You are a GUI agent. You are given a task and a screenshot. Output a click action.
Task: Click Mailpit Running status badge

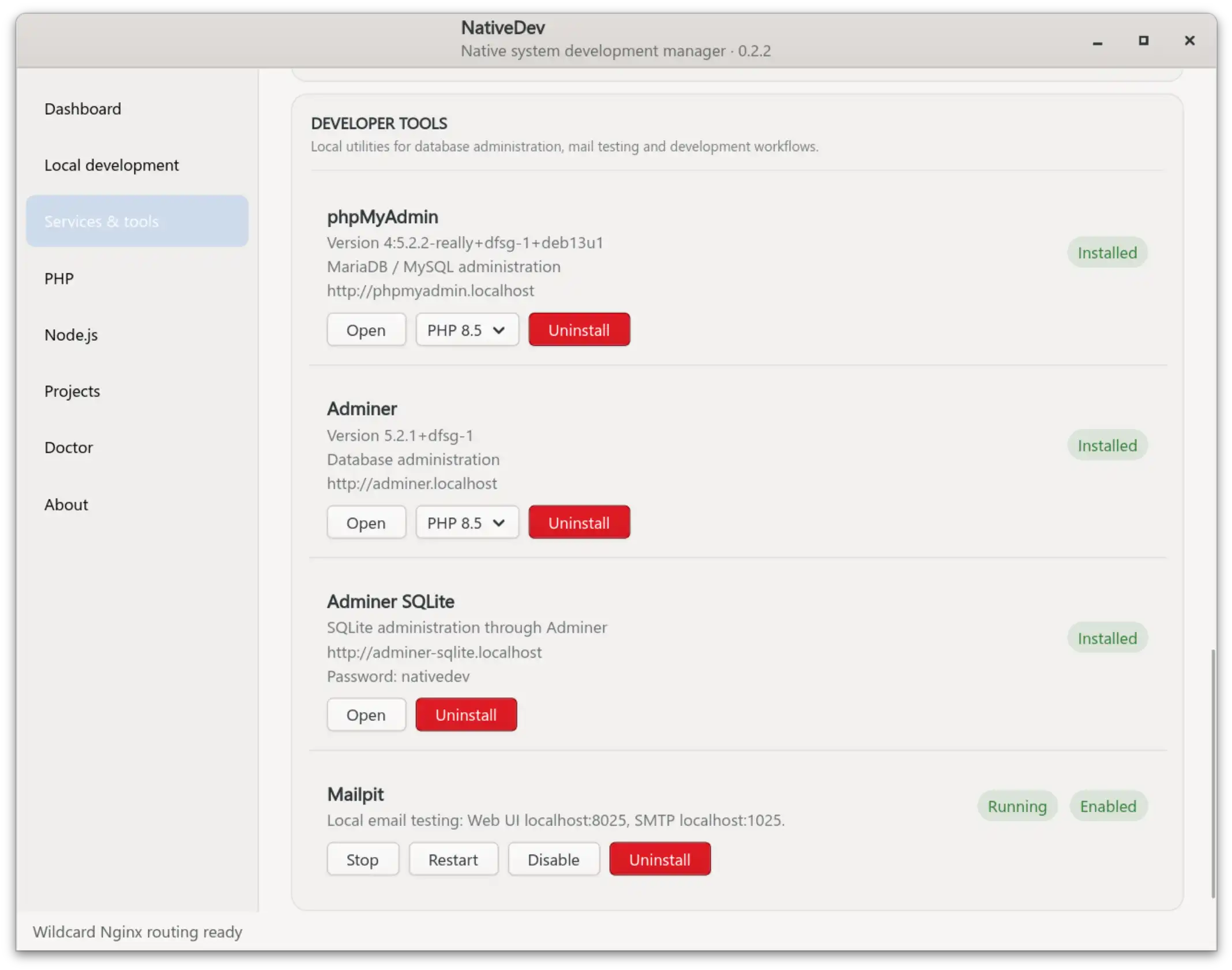click(1017, 806)
